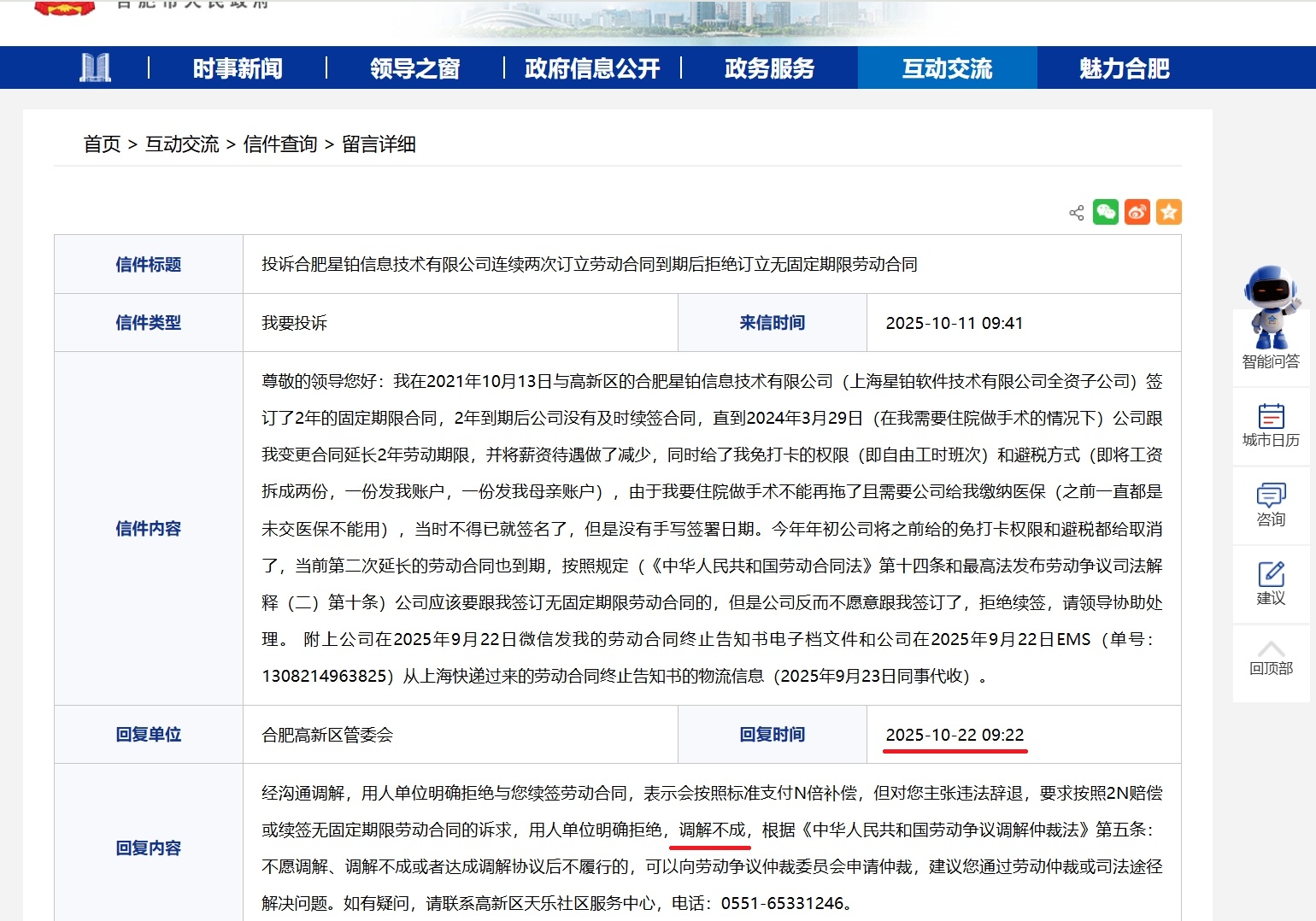Viewport: 1316px width, 921px height.
Task: Share page via the WeChat icon
Action: click(1106, 212)
